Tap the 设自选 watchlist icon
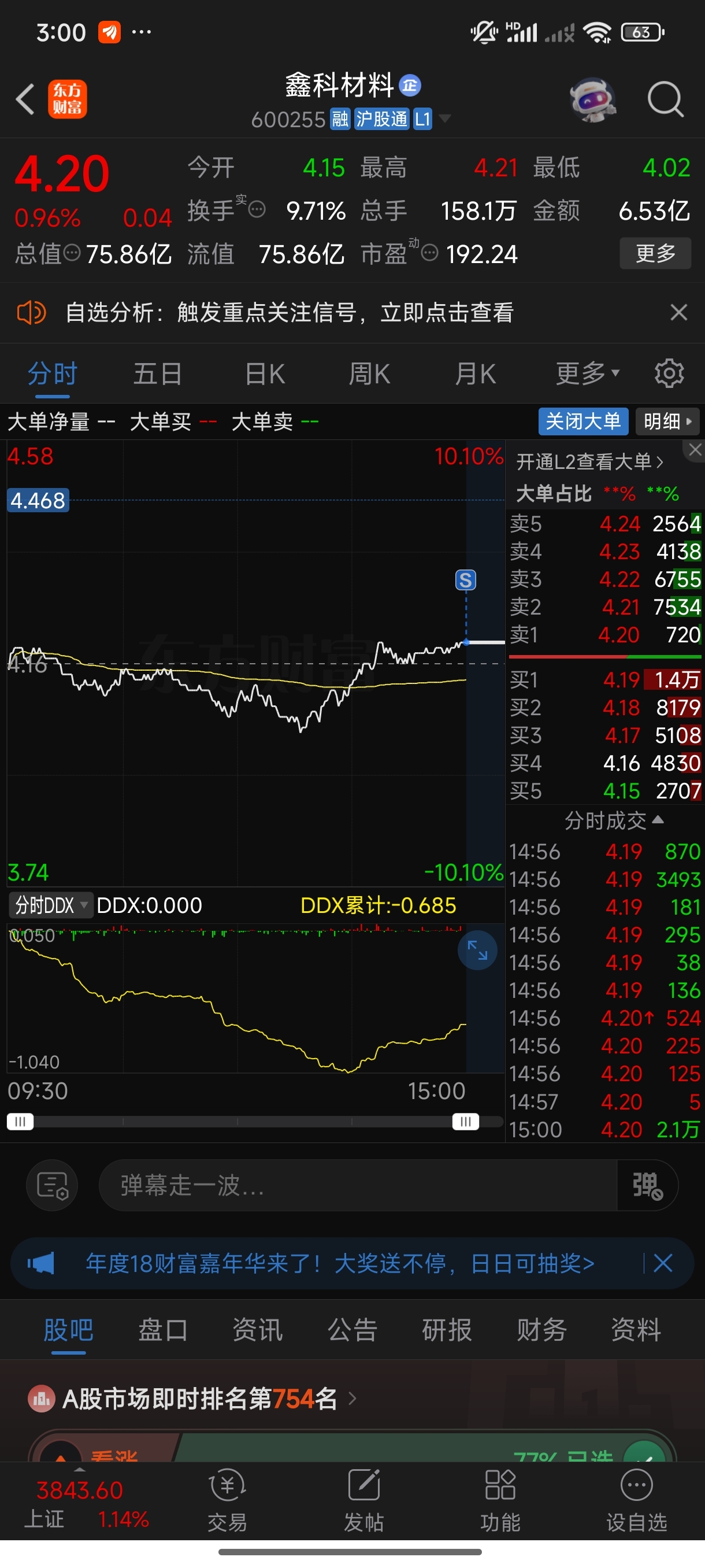 point(636,1500)
